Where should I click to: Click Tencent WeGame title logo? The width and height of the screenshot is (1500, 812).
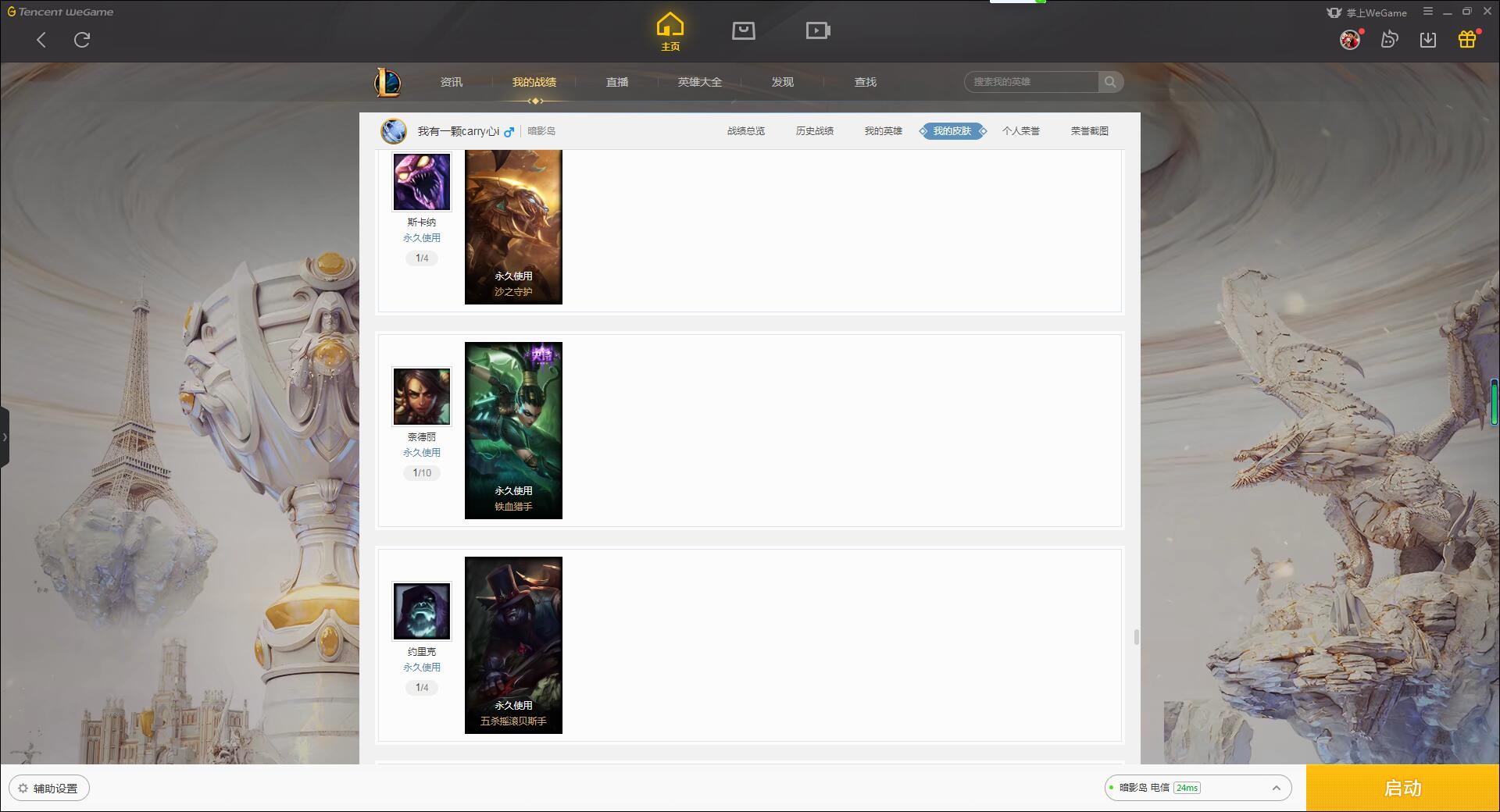click(x=60, y=12)
